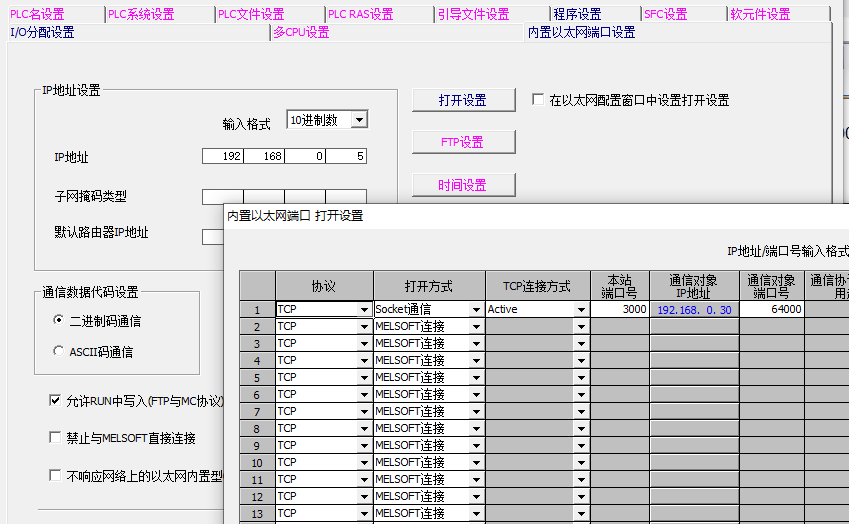Click row 1 通信对象端口号 cell 64000

tap(772, 310)
